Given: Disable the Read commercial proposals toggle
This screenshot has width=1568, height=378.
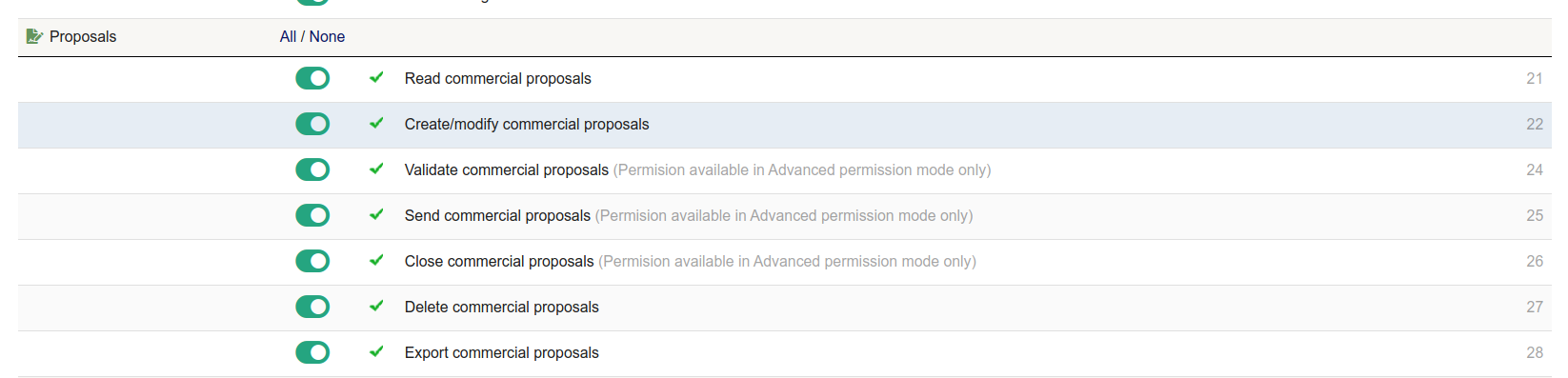Looking at the screenshot, I should point(312,78).
